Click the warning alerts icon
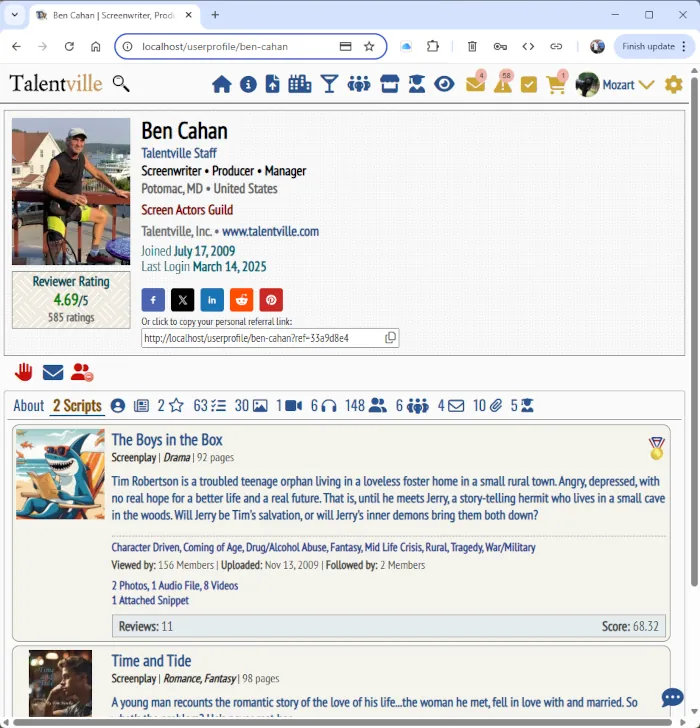 (x=502, y=85)
